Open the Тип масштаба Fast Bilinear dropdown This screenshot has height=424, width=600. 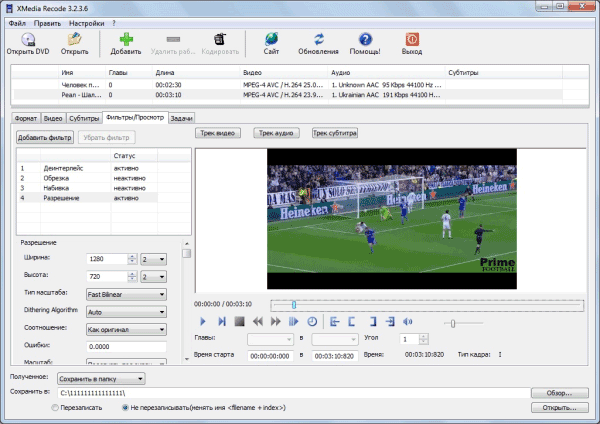(x=125, y=294)
